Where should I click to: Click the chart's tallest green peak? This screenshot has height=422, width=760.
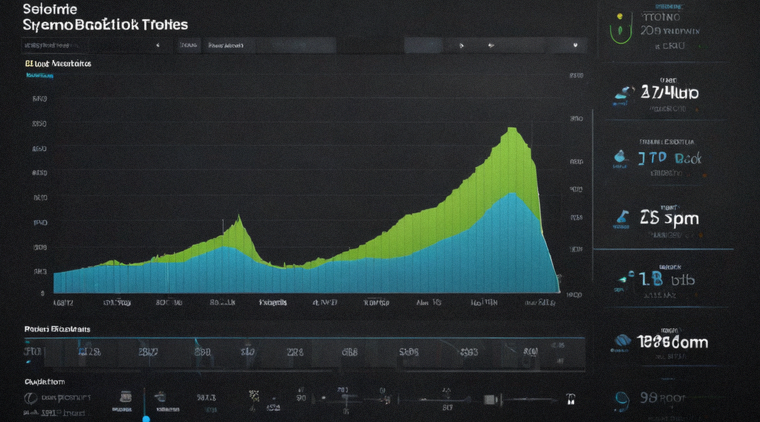[512, 129]
